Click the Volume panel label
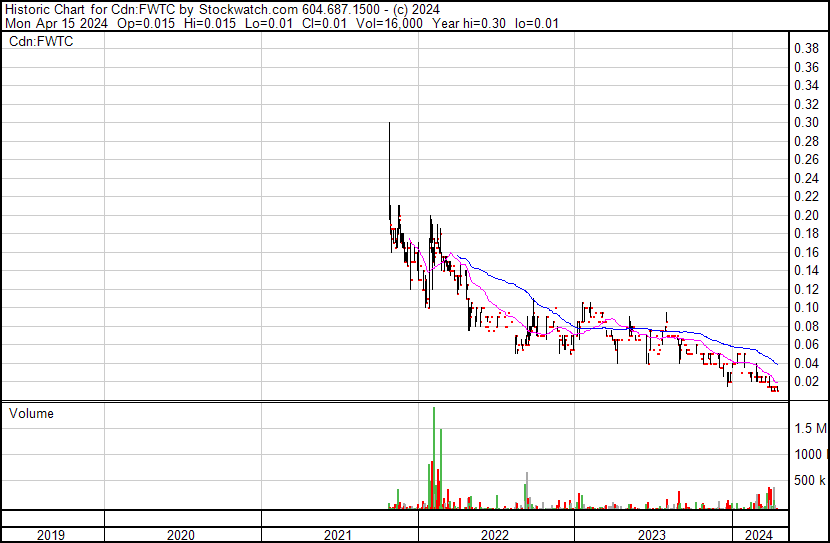This screenshot has height=543, width=830. pyautogui.click(x=31, y=413)
